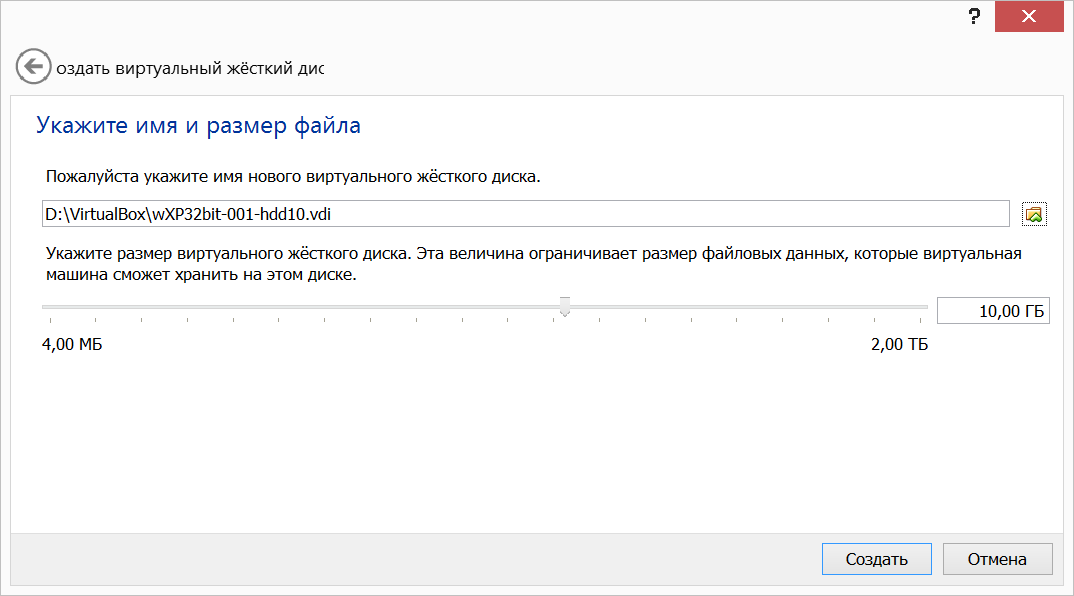The image size is (1074, 596).
Task: Click the window title text near back arrow
Action: (190, 68)
